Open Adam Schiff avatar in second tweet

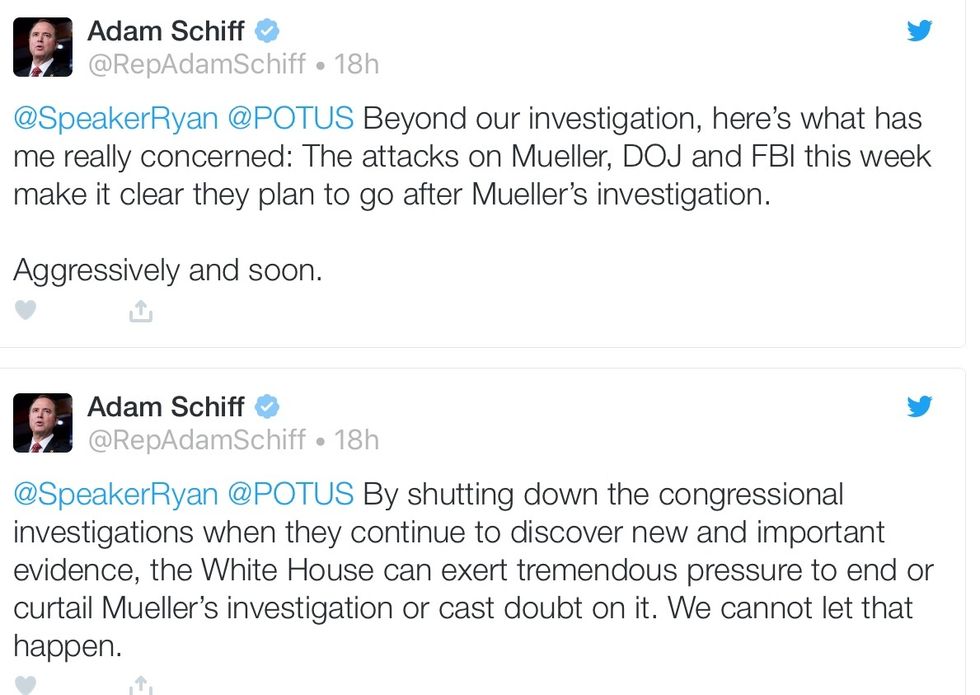click(x=42, y=423)
